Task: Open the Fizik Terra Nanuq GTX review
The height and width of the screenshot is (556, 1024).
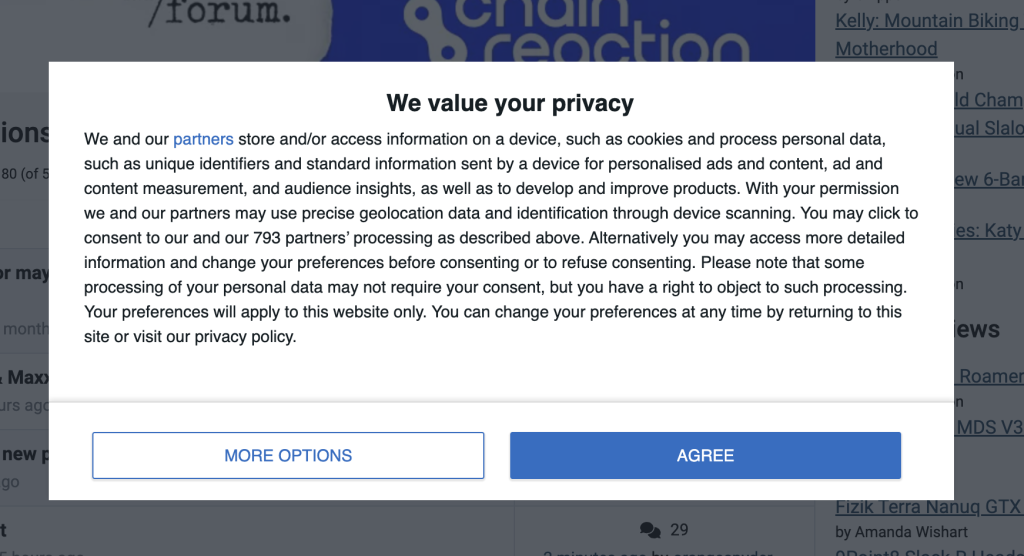Action: [927, 507]
